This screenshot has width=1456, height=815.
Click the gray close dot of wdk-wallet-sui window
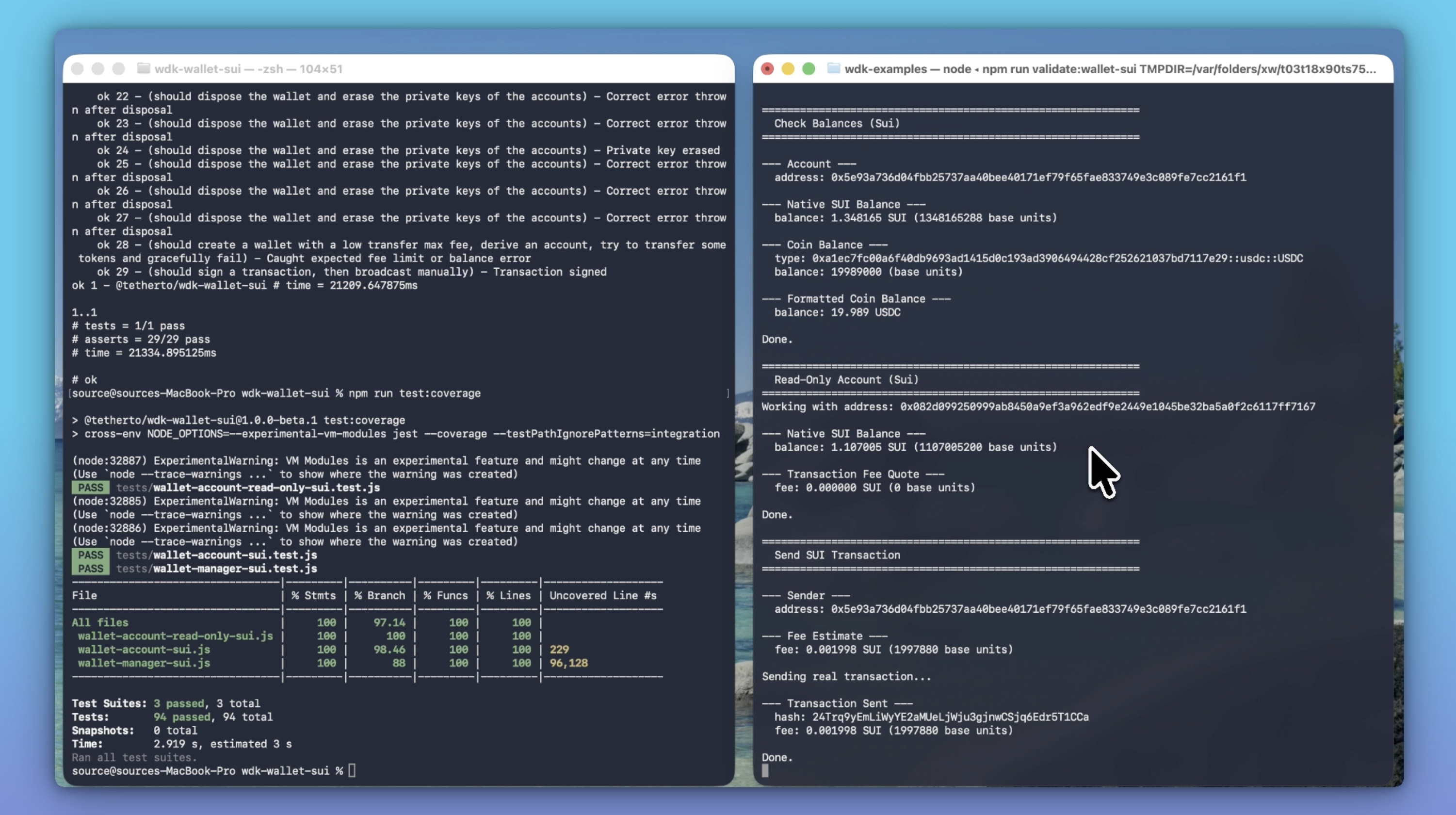click(x=78, y=68)
